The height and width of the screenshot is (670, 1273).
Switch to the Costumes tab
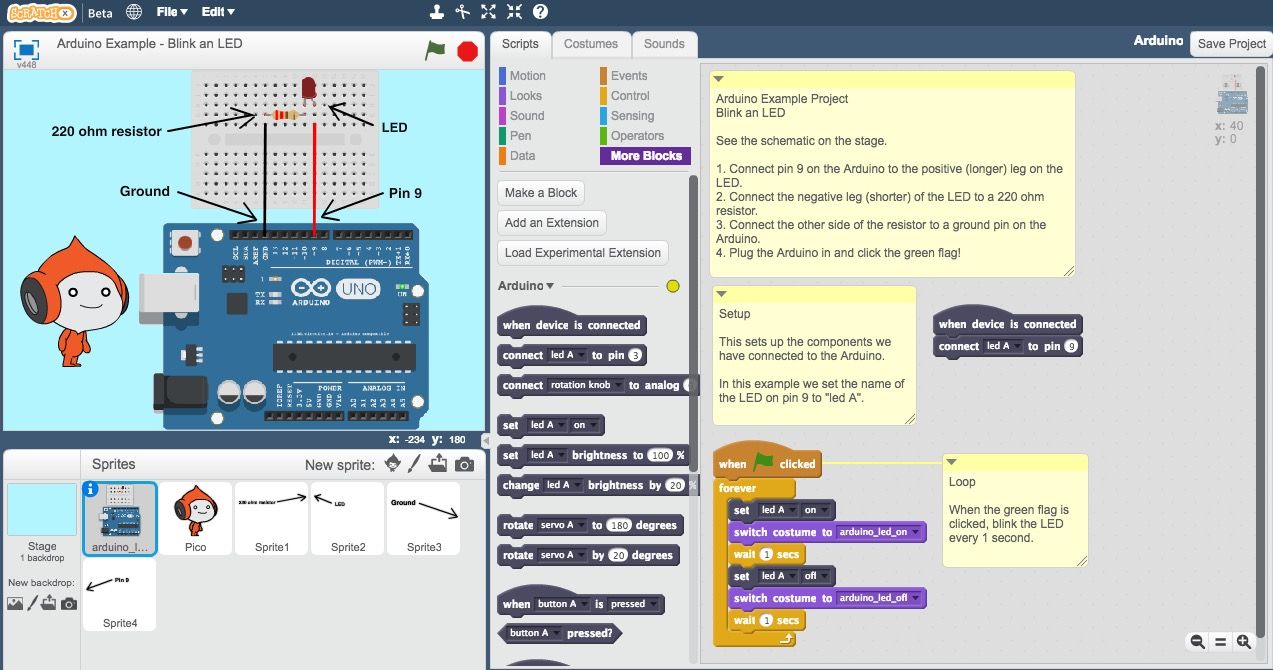(590, 44)
